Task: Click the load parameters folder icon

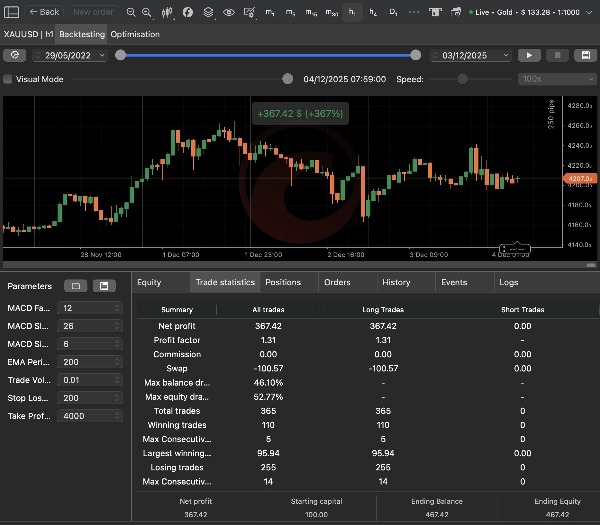Action: [74, 286]
